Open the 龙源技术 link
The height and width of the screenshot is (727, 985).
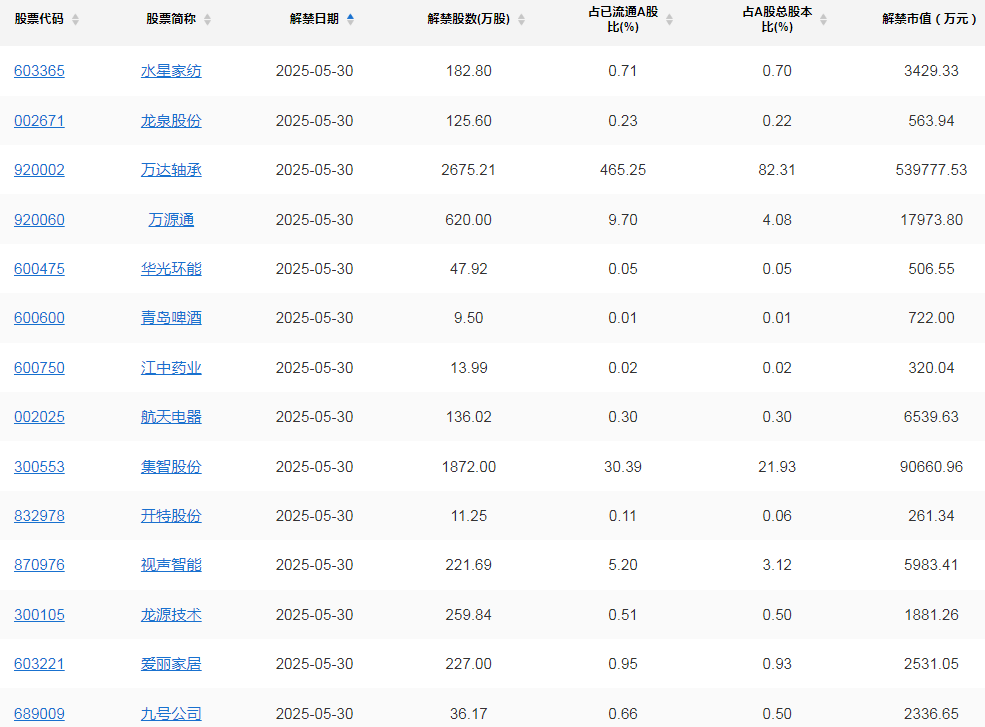coord(171,615)
